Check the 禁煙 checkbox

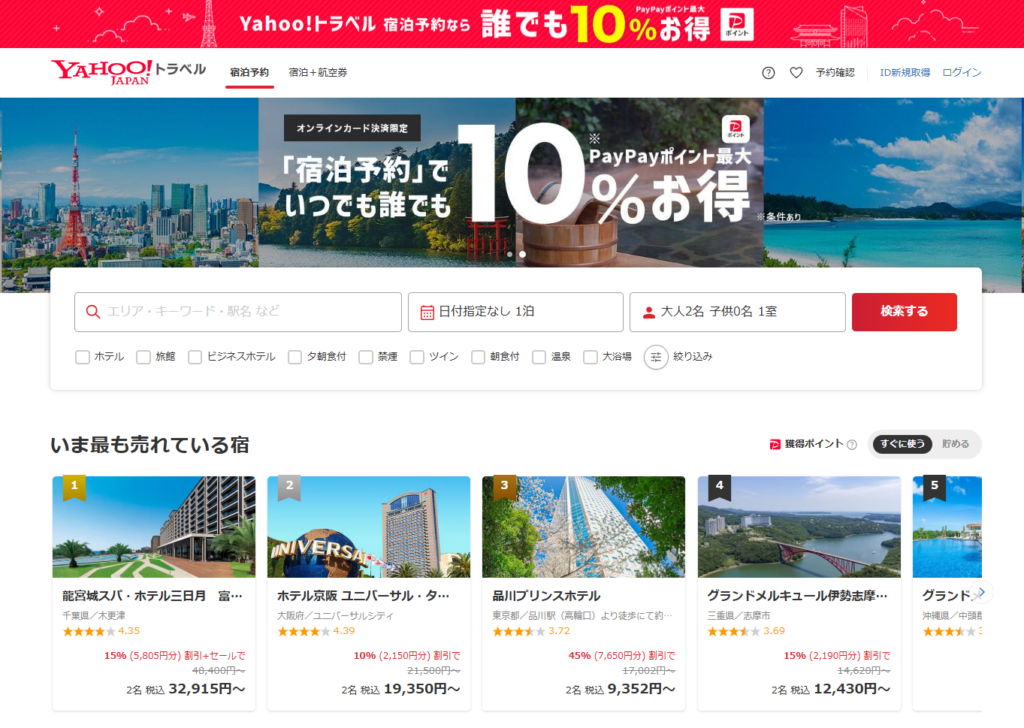(366, 357)
